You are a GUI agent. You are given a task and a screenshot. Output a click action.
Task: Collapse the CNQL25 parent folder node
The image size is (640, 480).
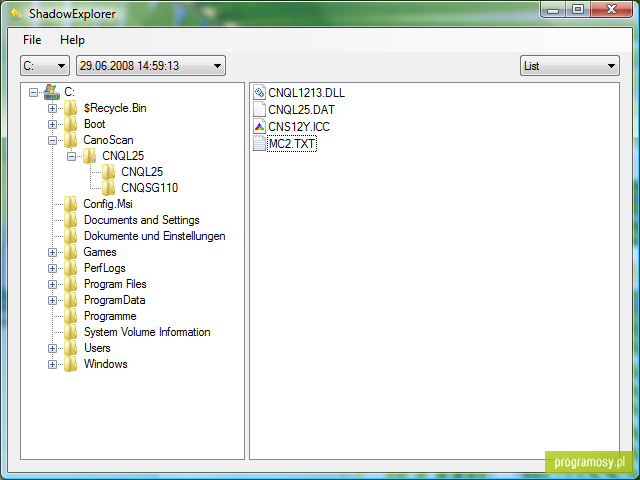click(x=71, y=156)
